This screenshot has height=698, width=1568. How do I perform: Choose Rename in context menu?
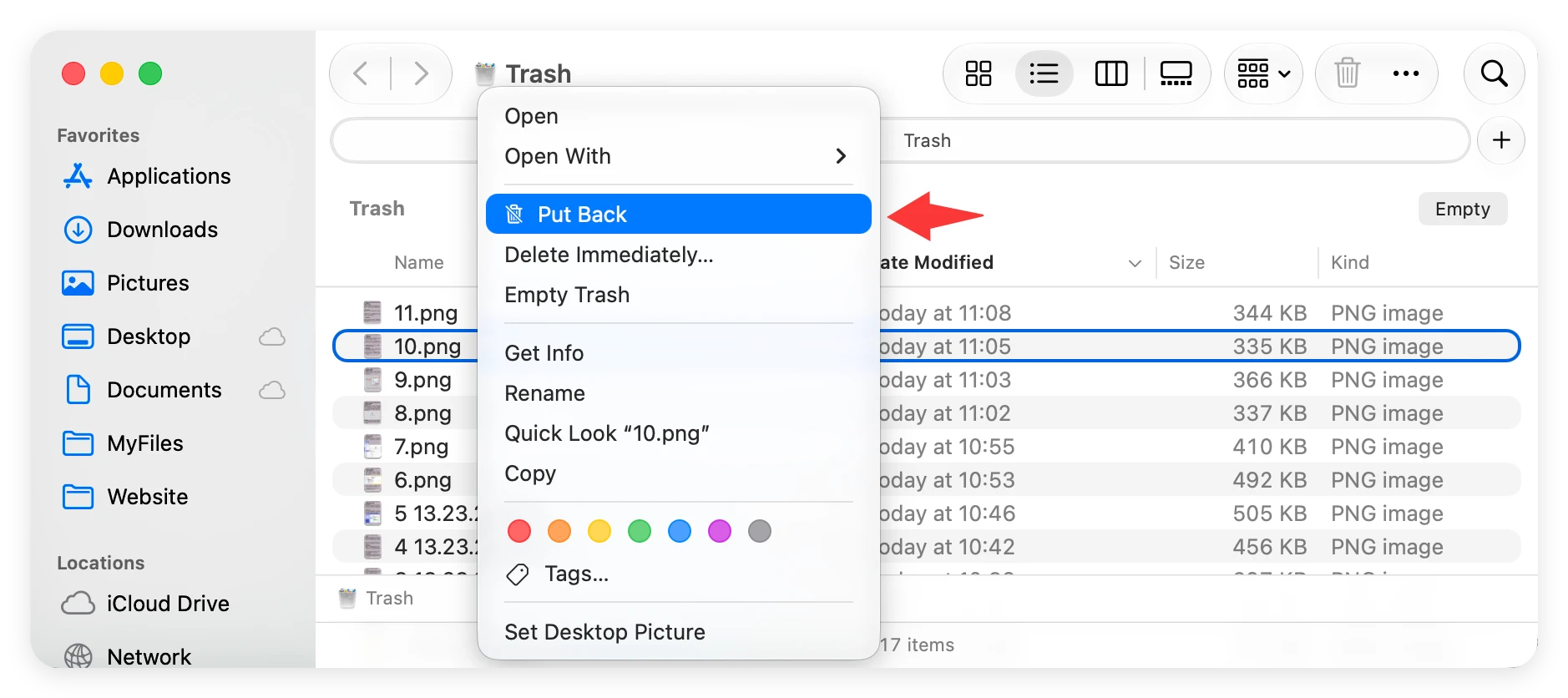pyautogui.click(x=678, y=393)
